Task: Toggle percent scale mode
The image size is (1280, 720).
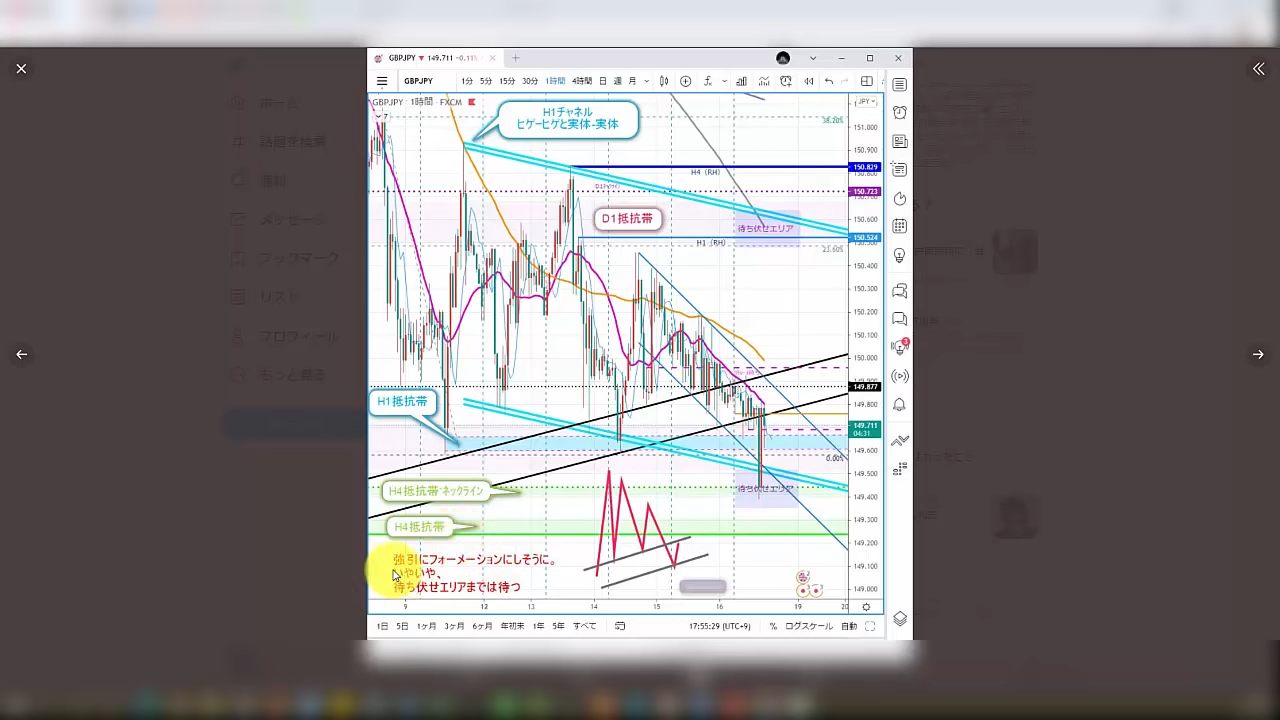Action: coord(773,626)
